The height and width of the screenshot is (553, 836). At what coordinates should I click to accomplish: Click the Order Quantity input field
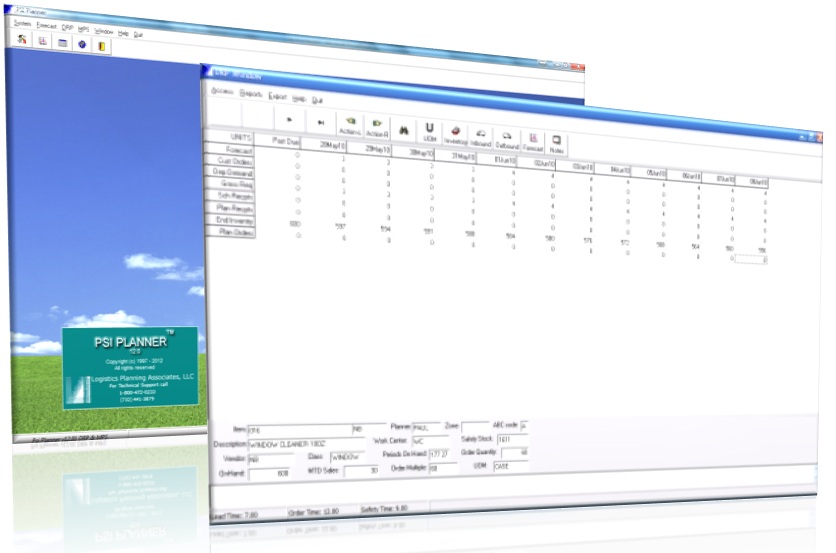[x=515, y=452]
